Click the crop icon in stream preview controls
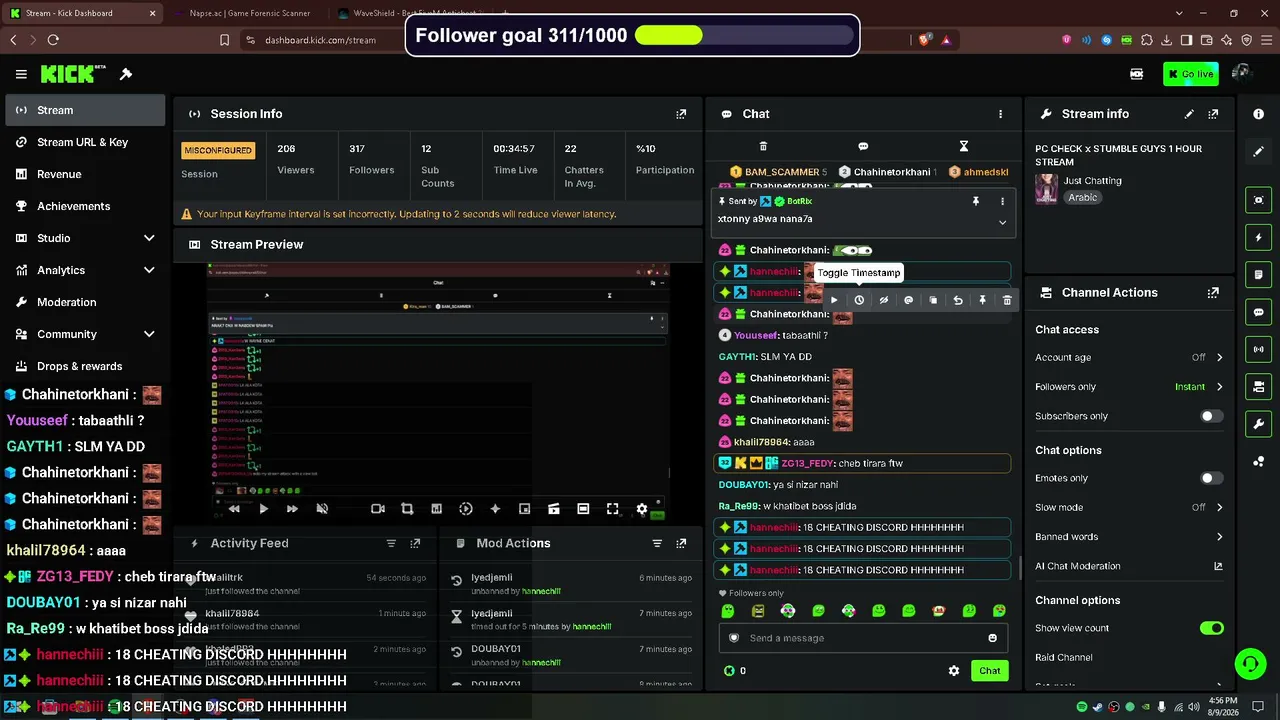1280x720 pixels. click(x=407, y=509)
